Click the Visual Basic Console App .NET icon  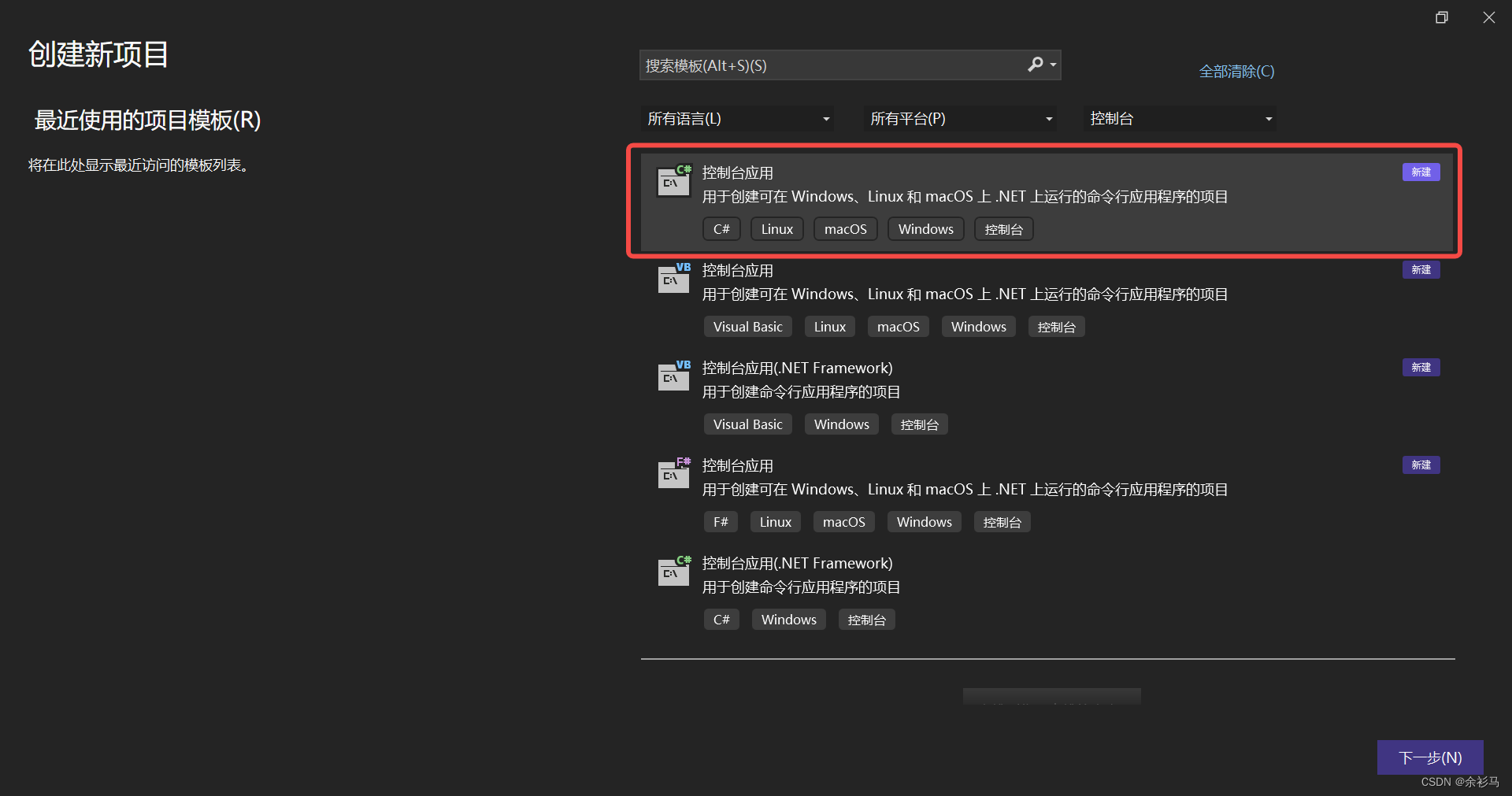point(674,279)
